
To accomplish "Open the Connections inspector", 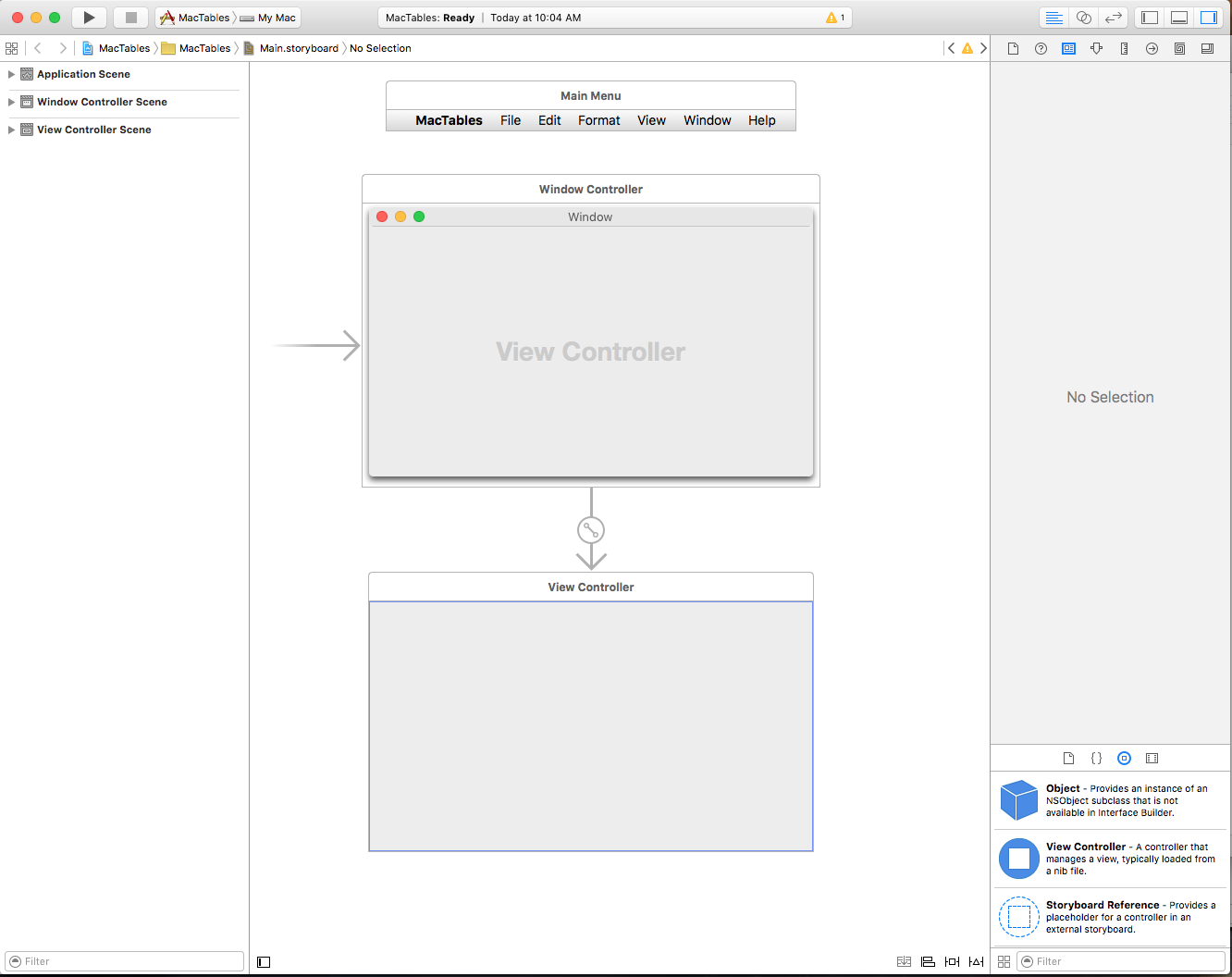I will coord(1152,48).
